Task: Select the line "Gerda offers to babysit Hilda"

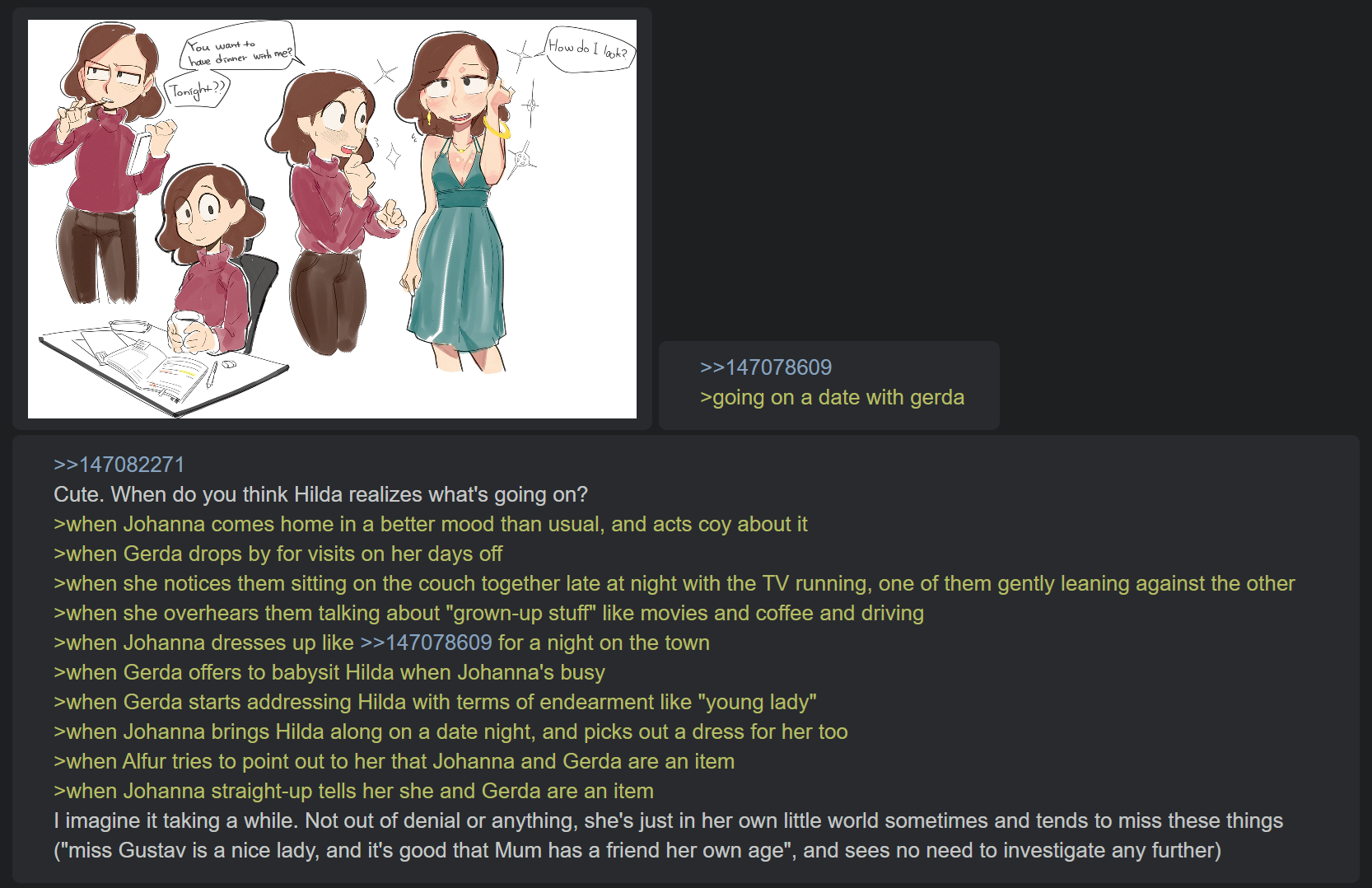Action: pos(329,672)
